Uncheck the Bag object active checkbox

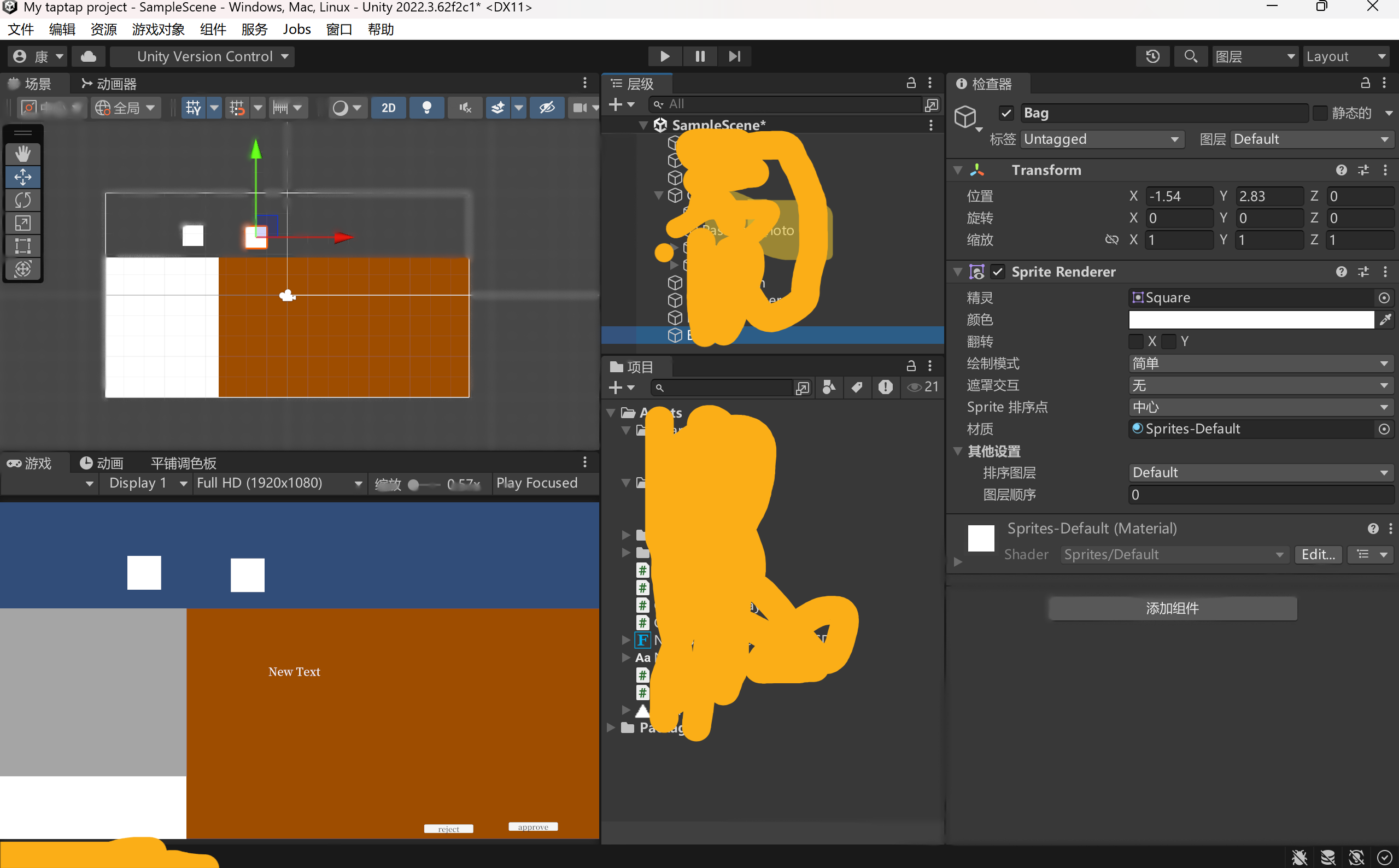(1006, 113)
